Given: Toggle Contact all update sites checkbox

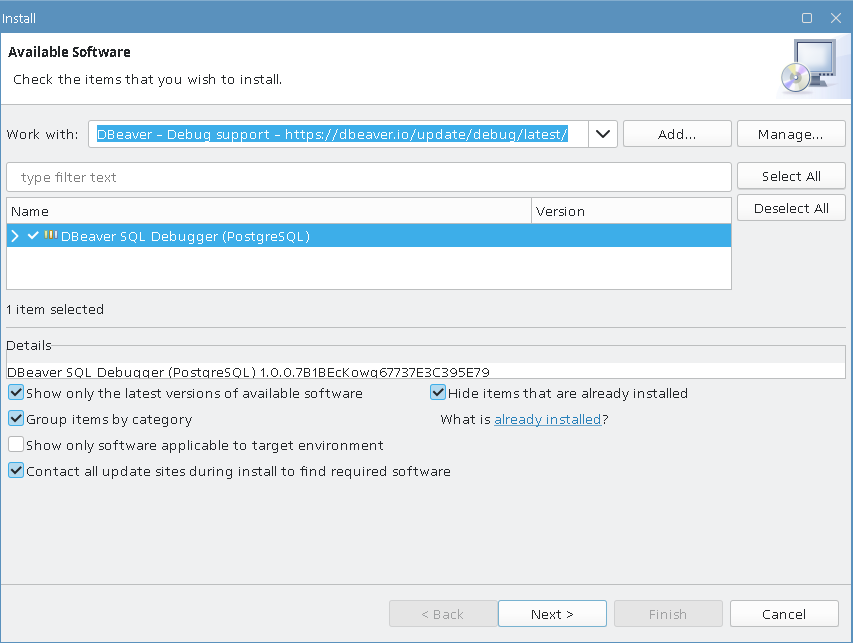Looking at the screenshot, I should [16, 471].
